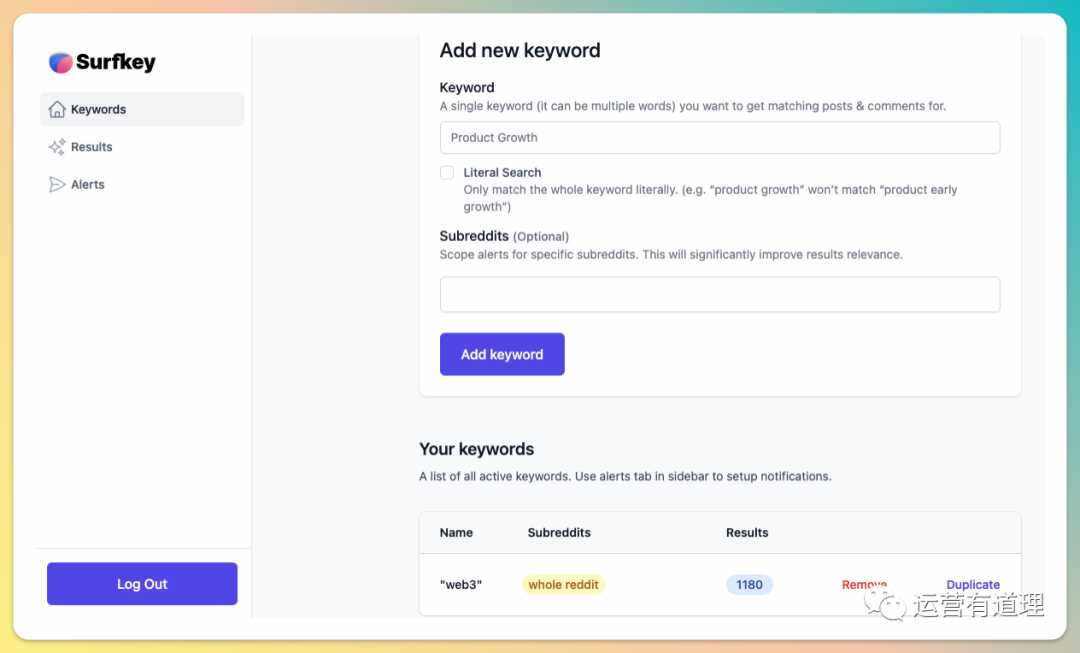
Task: Go to the Alerts sidebar tab
Action: click(142, 185)
